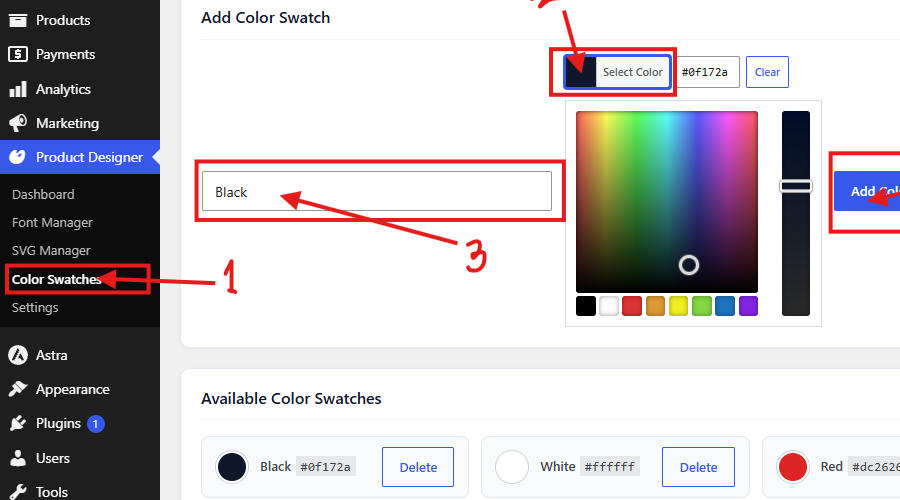Open the Plugins plug icon

18,424
